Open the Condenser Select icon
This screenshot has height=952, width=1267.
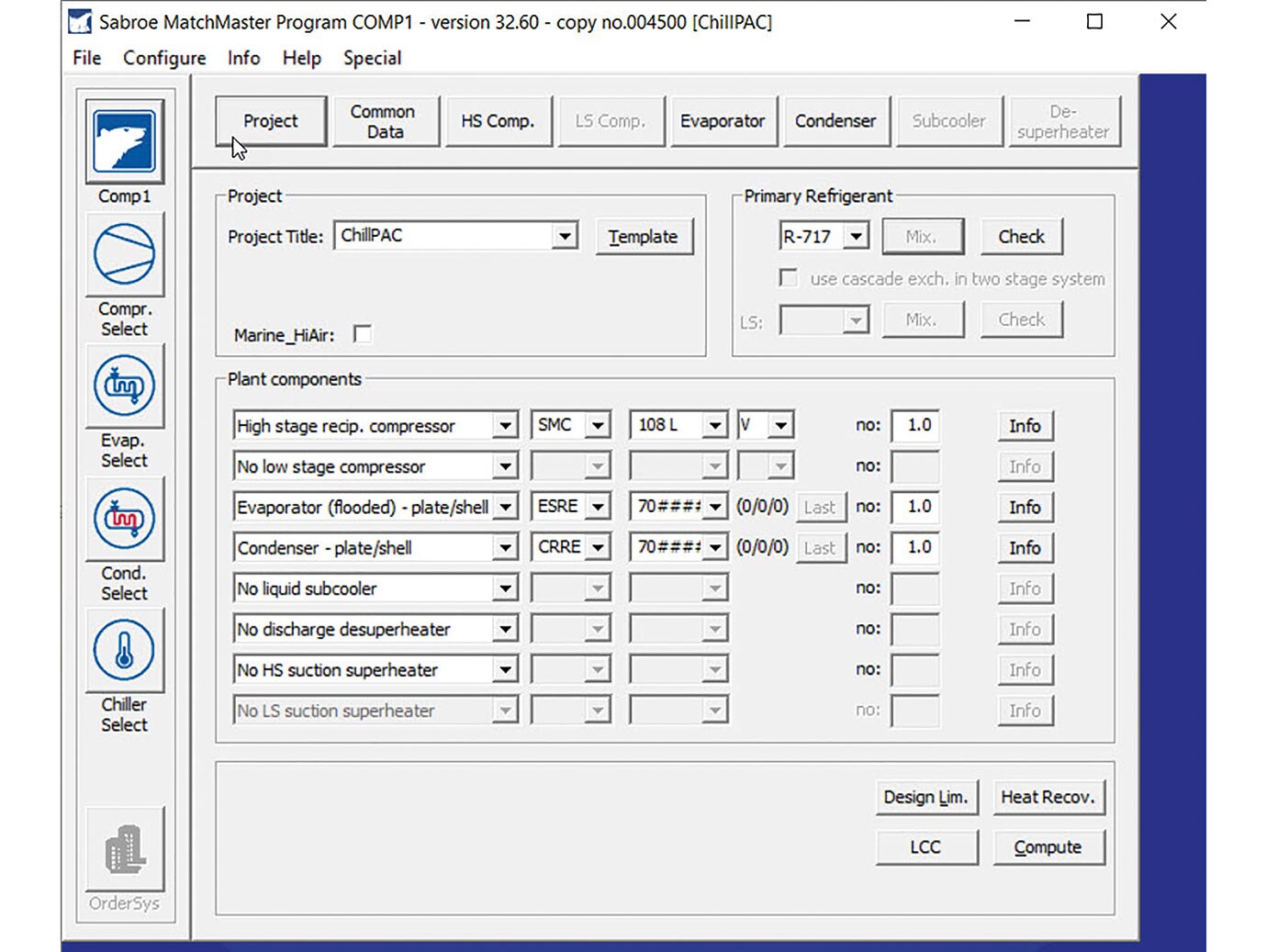tap(124, 519)
